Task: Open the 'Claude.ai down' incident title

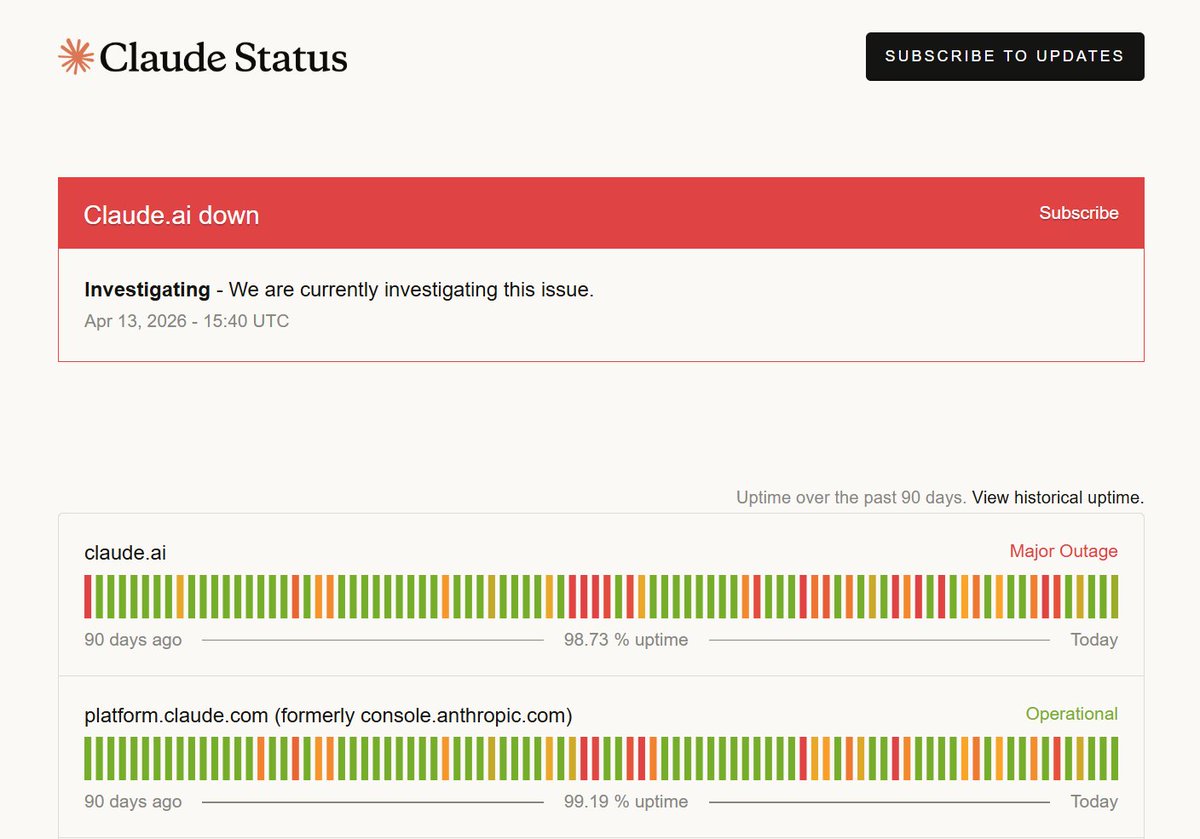Action: click(171, 215)
